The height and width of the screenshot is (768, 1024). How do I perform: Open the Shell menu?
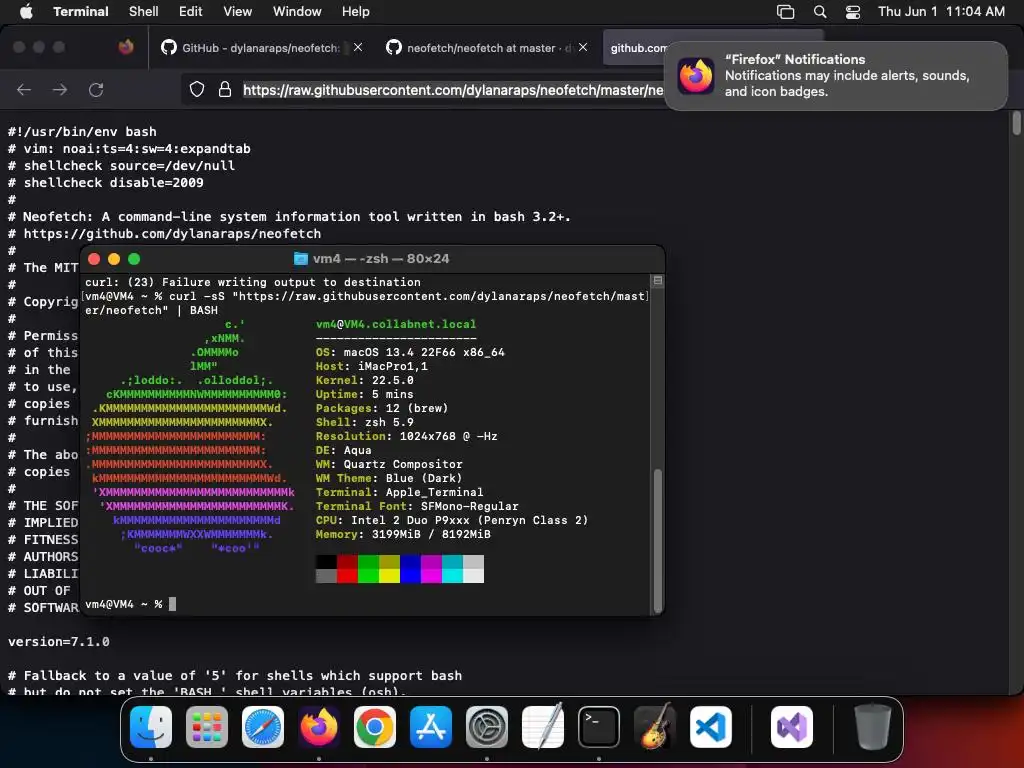coord(143,11)
